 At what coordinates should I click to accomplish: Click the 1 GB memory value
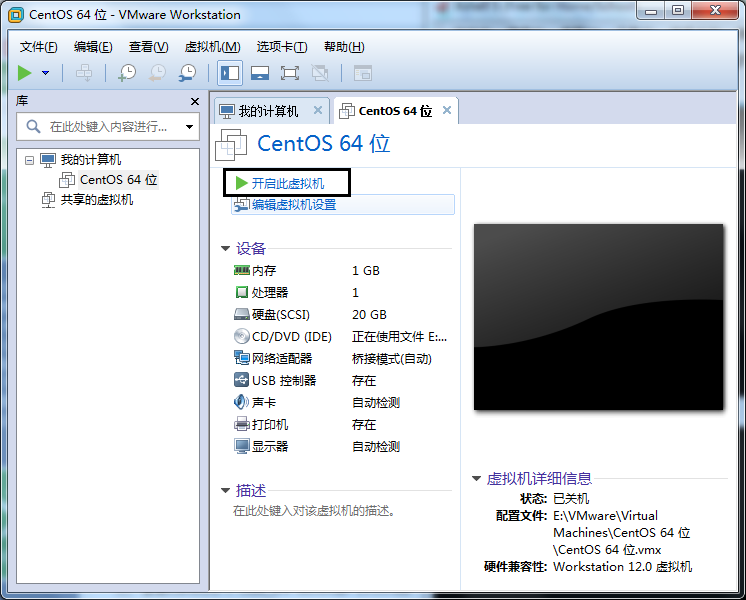[366, 271]
